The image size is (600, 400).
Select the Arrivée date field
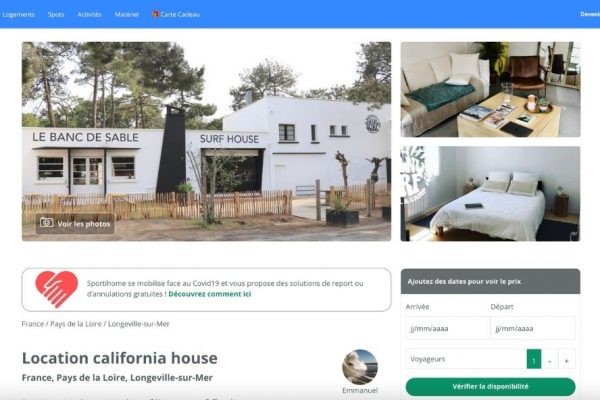(448, 328)
